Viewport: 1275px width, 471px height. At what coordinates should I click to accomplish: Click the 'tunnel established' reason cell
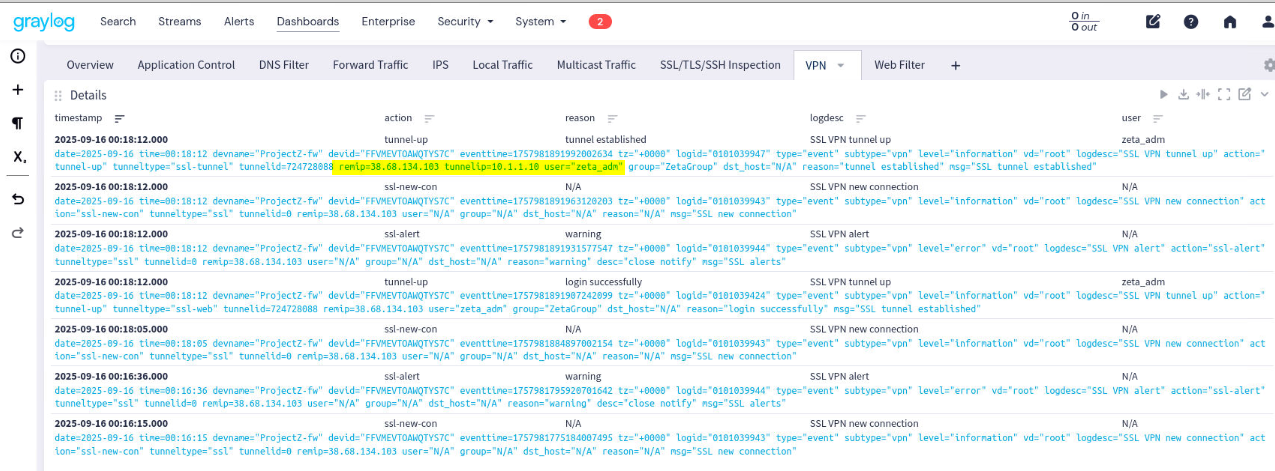605,139
